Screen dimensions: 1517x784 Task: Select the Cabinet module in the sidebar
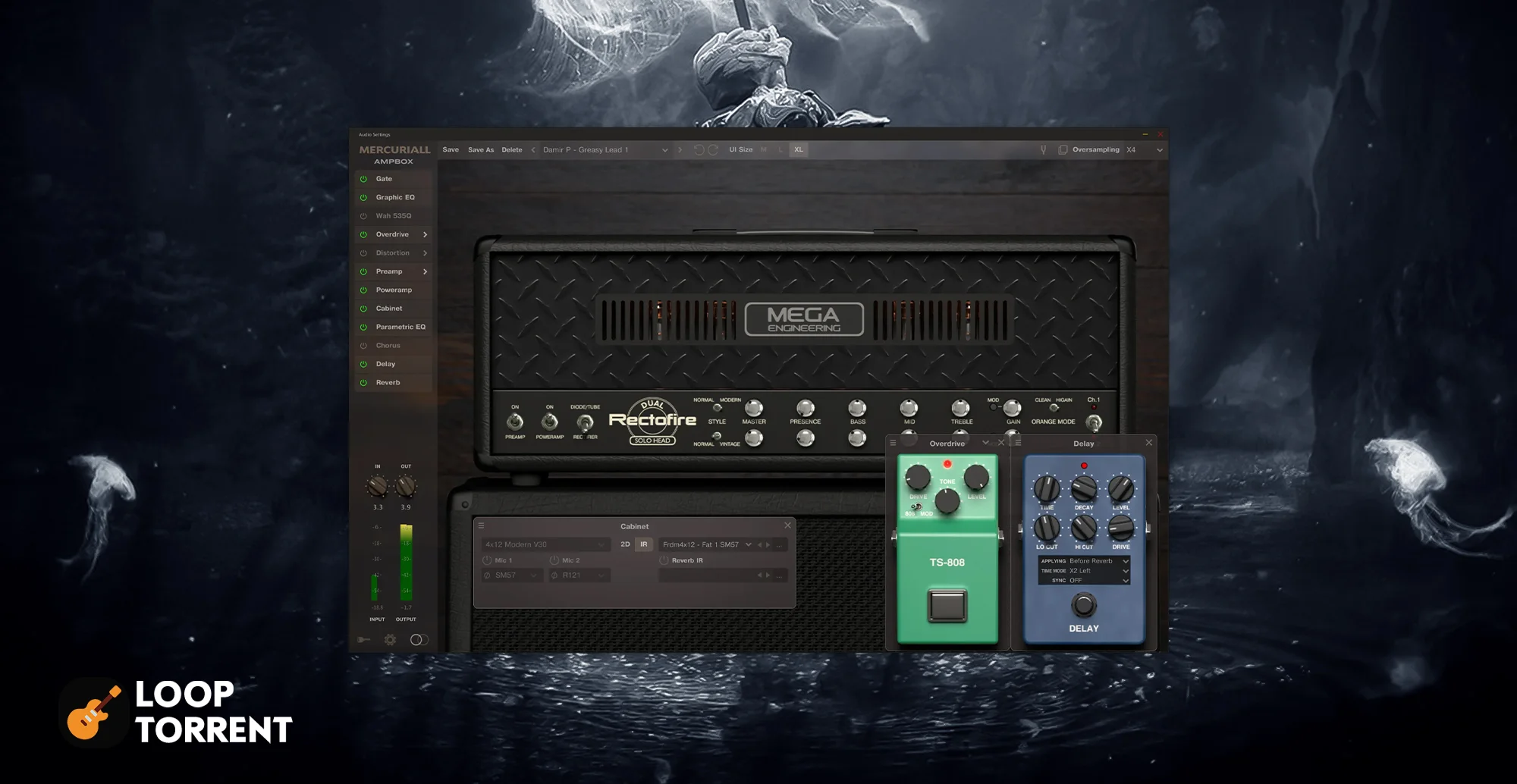pos(389,309)
